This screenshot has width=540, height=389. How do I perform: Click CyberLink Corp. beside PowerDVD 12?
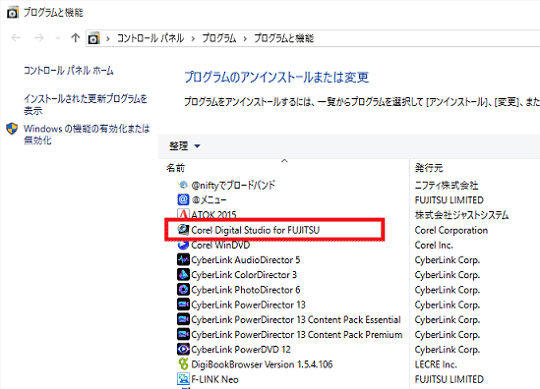pos(447,350)
